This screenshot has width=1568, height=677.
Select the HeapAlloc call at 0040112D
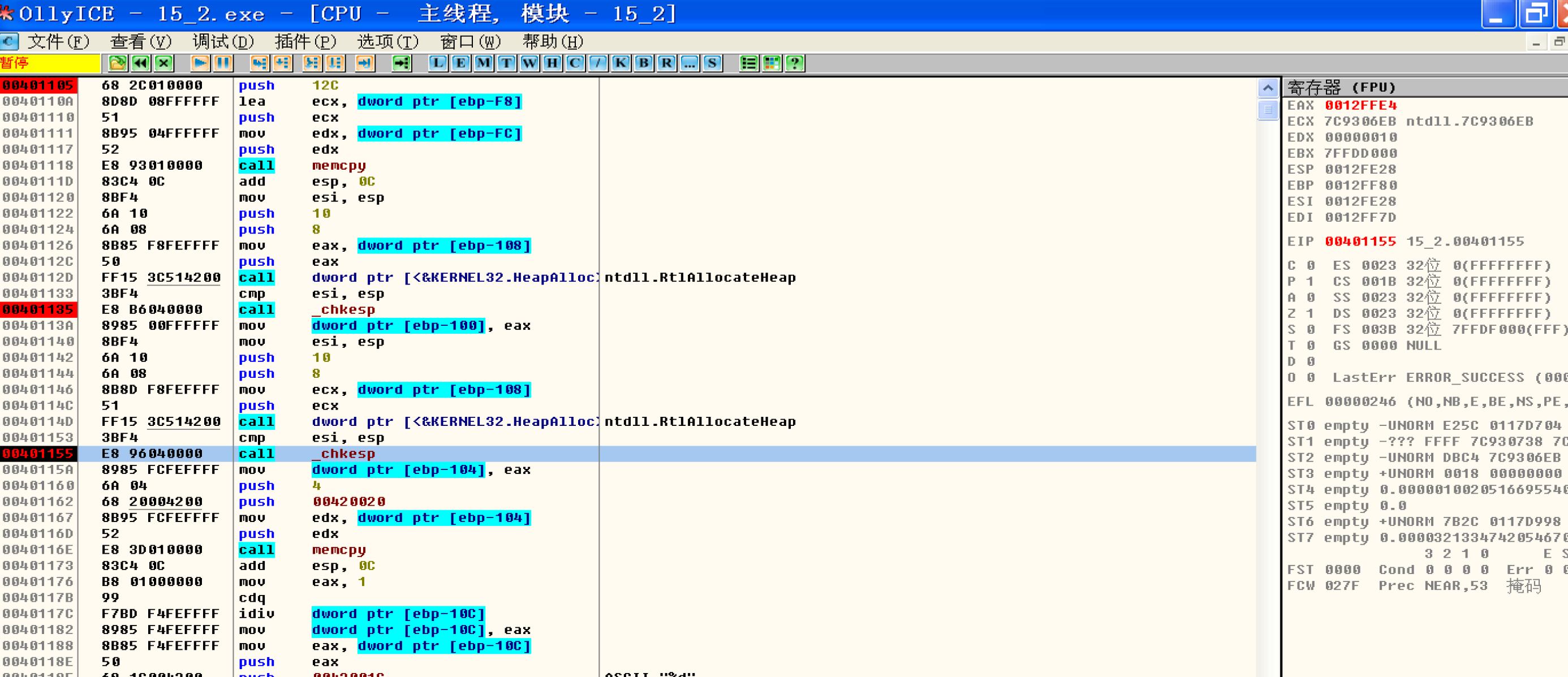(628, 278)
